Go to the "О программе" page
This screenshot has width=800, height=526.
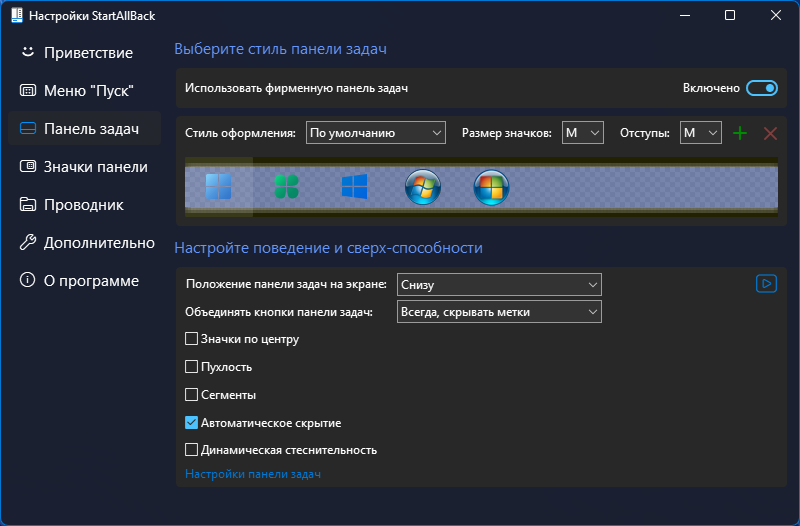pos(90,281)
